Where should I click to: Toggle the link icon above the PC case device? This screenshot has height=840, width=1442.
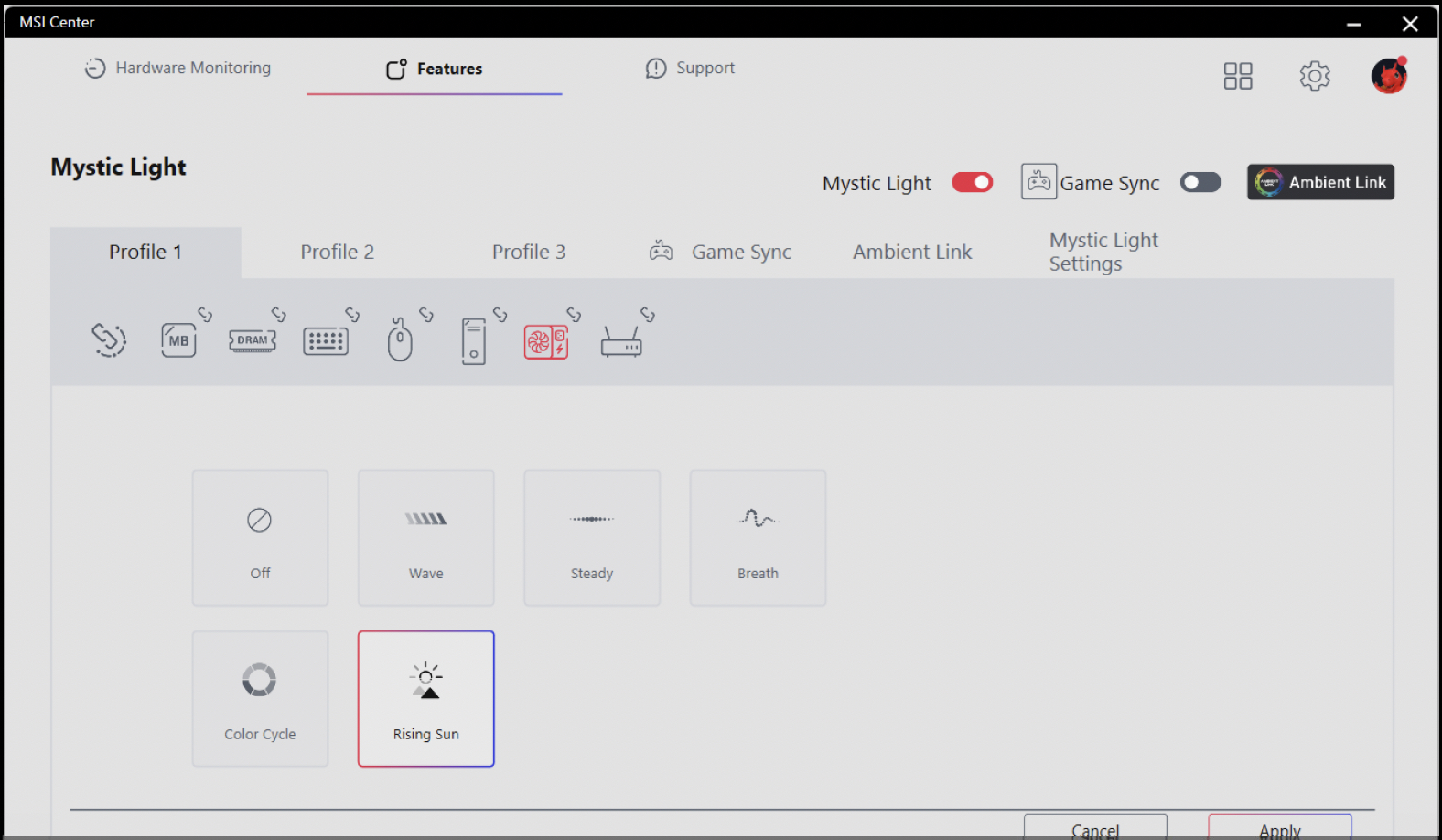(500, 314)
